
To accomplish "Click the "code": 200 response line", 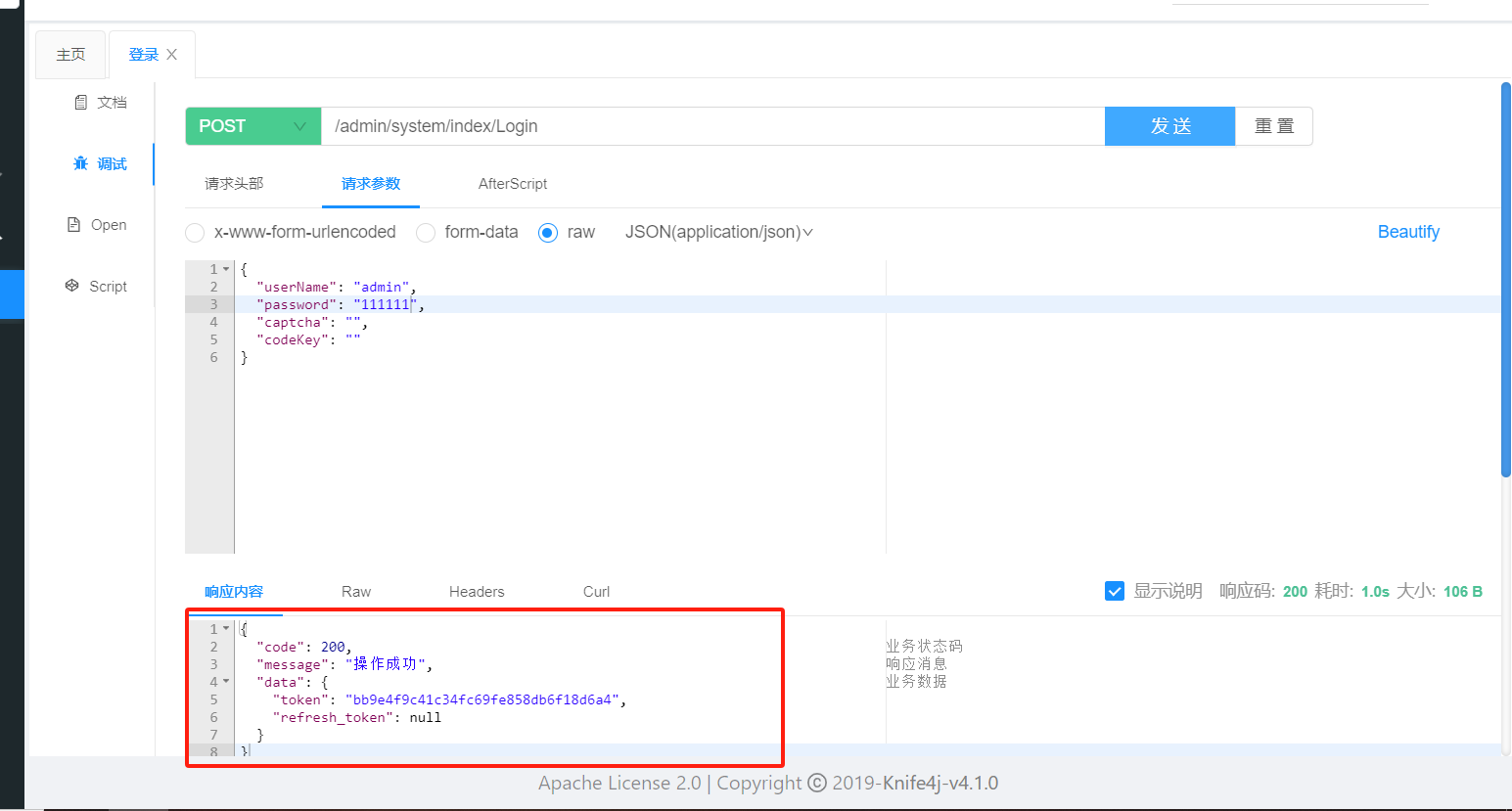I will tap(303, 647).
